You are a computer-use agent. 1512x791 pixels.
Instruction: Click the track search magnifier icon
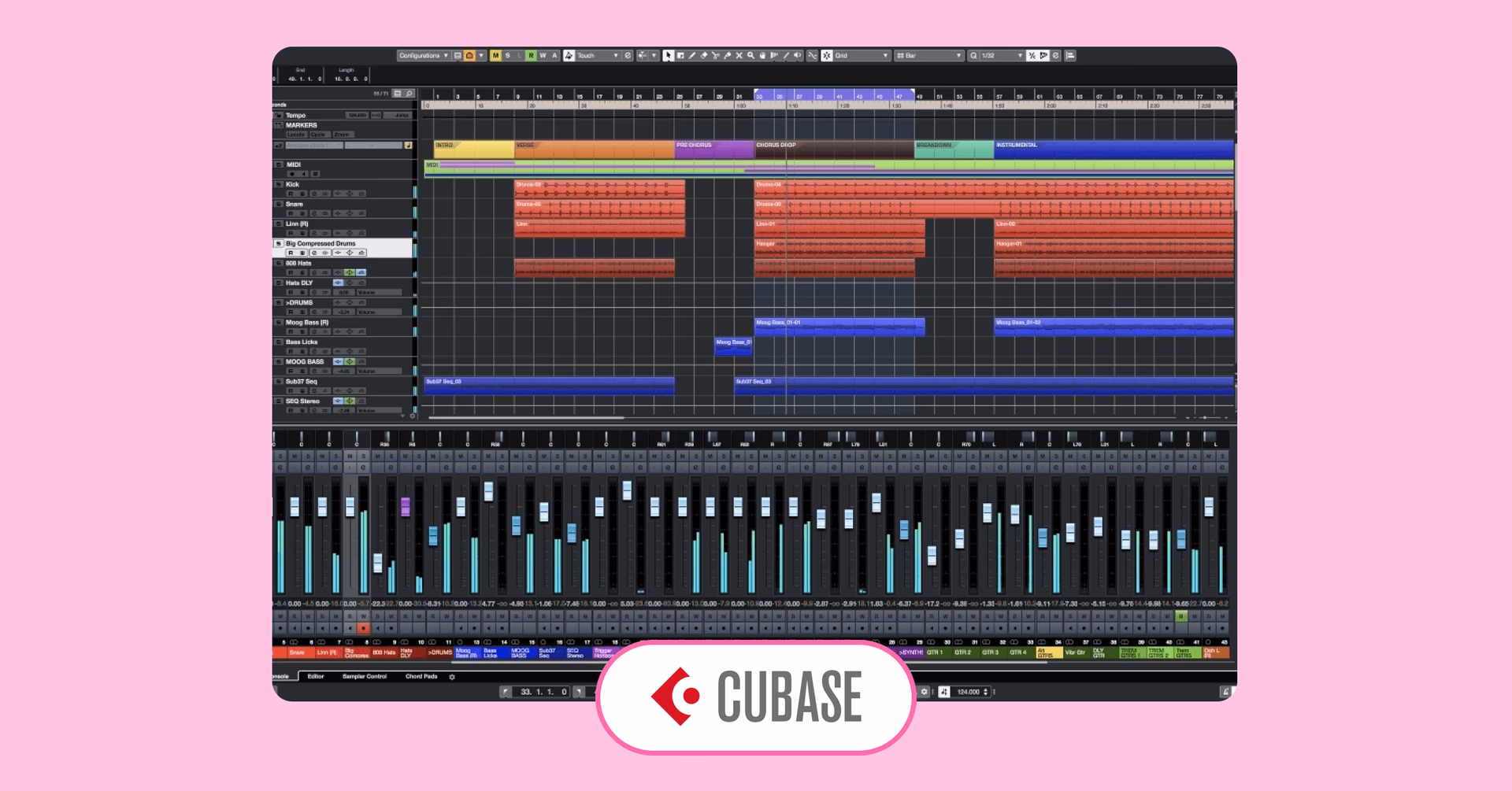[x=409, y=94]
